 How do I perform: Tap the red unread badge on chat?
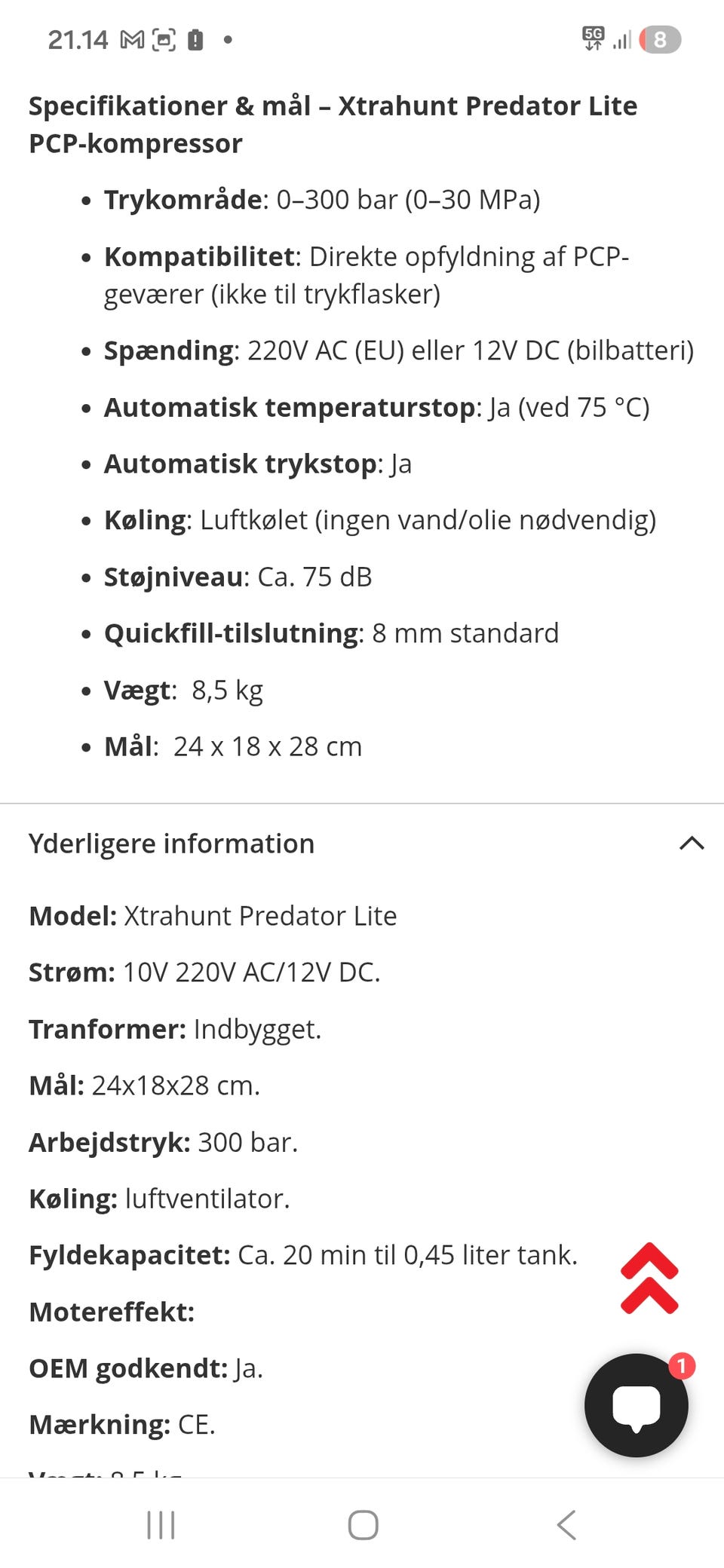point(682,1366)
